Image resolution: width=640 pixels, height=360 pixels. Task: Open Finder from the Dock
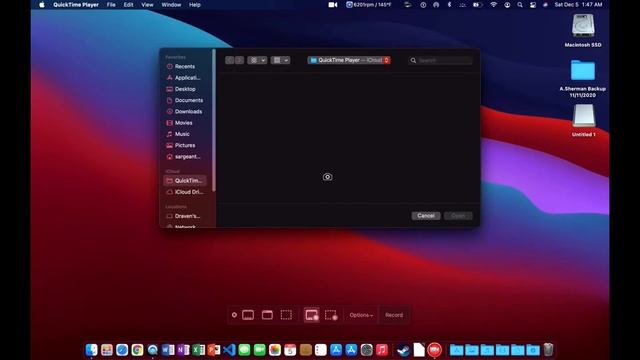(91, 350)
